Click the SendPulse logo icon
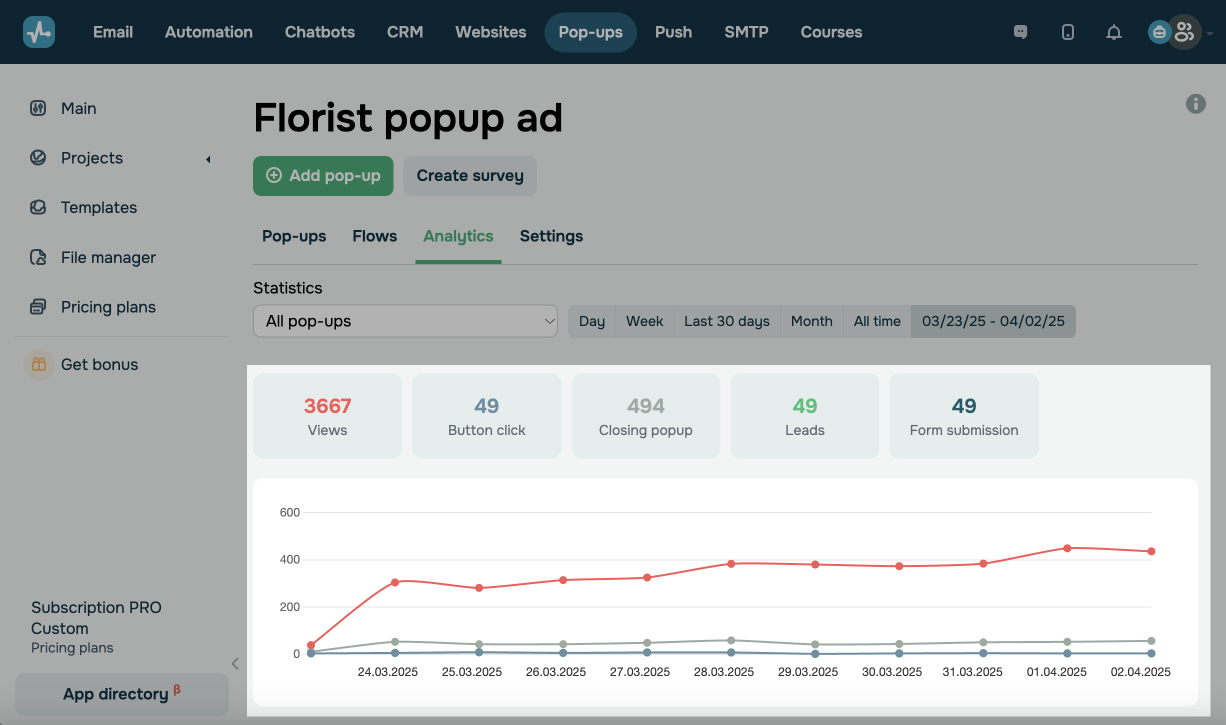 click(39, 32)
